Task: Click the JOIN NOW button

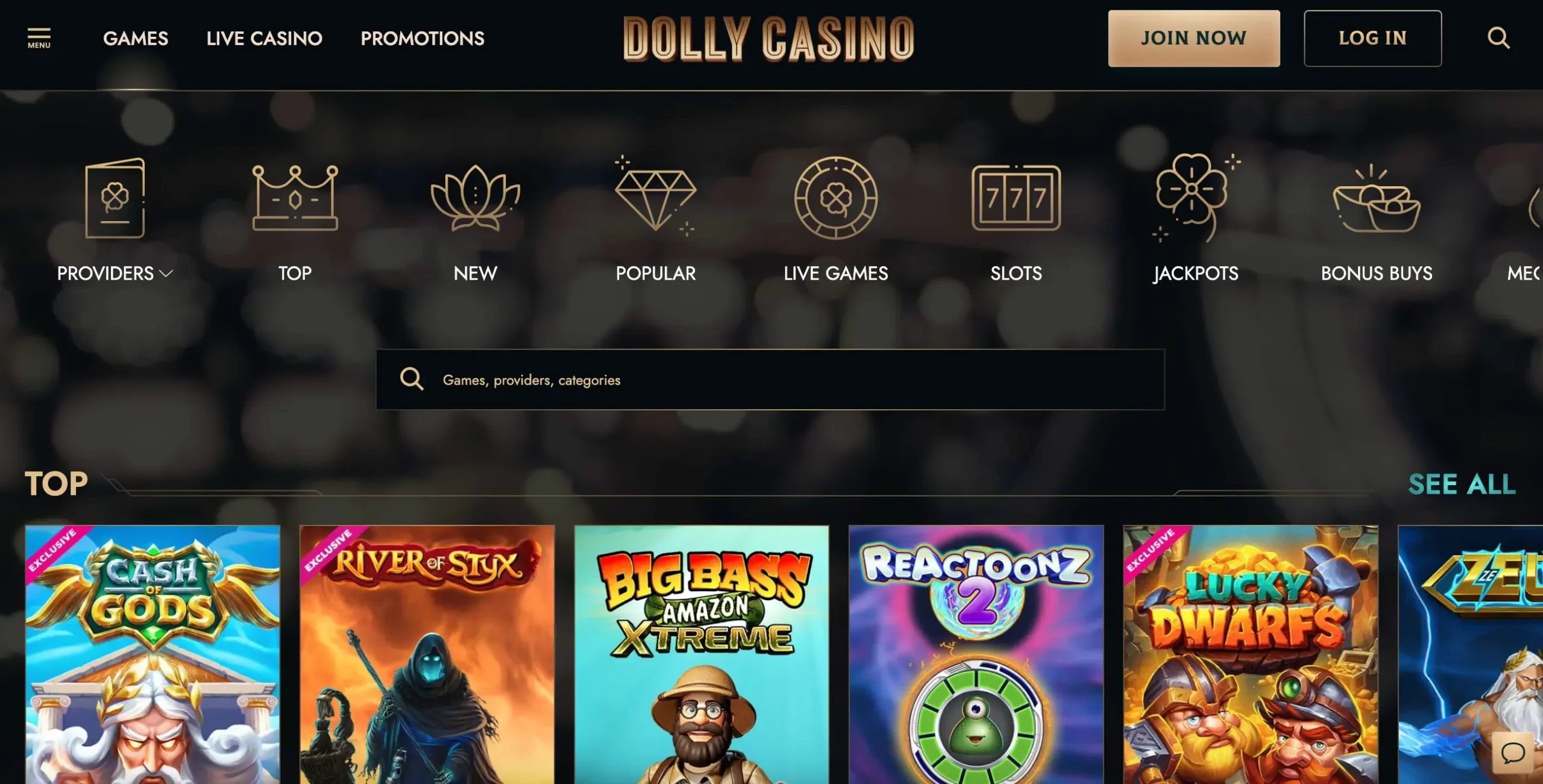Action: [x=1194, y=39]
